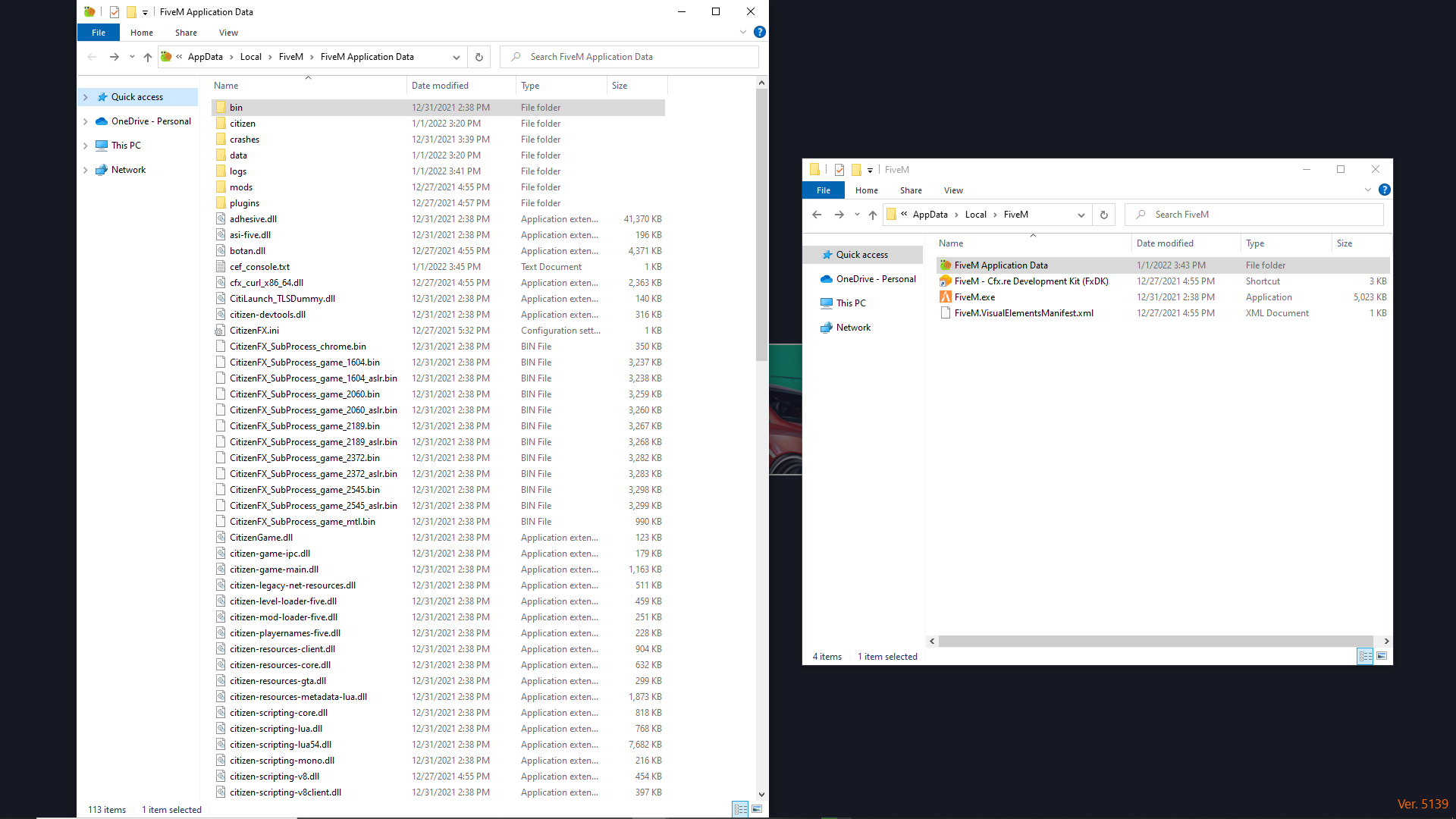This screenshot has height=819, width=1456.
Task: Switch FiveM window to Large icons view
Action: pyautogui.click(x=1382, y=656)
